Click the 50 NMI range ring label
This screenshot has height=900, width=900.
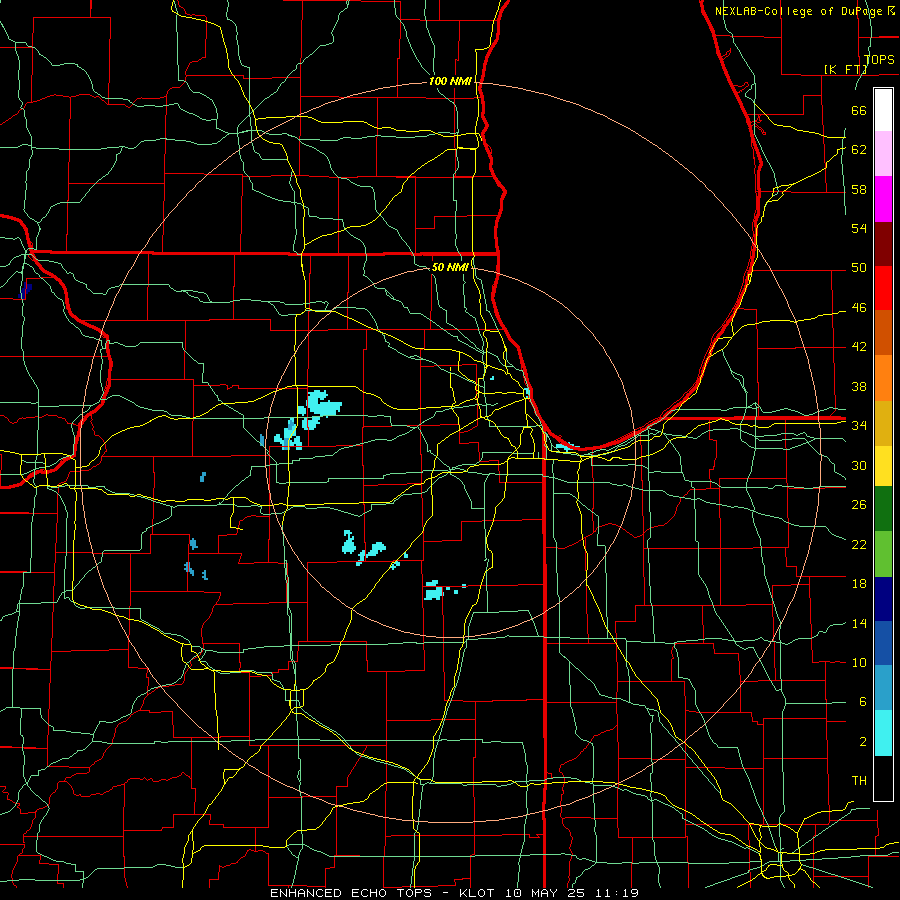[x=450, y=267]
